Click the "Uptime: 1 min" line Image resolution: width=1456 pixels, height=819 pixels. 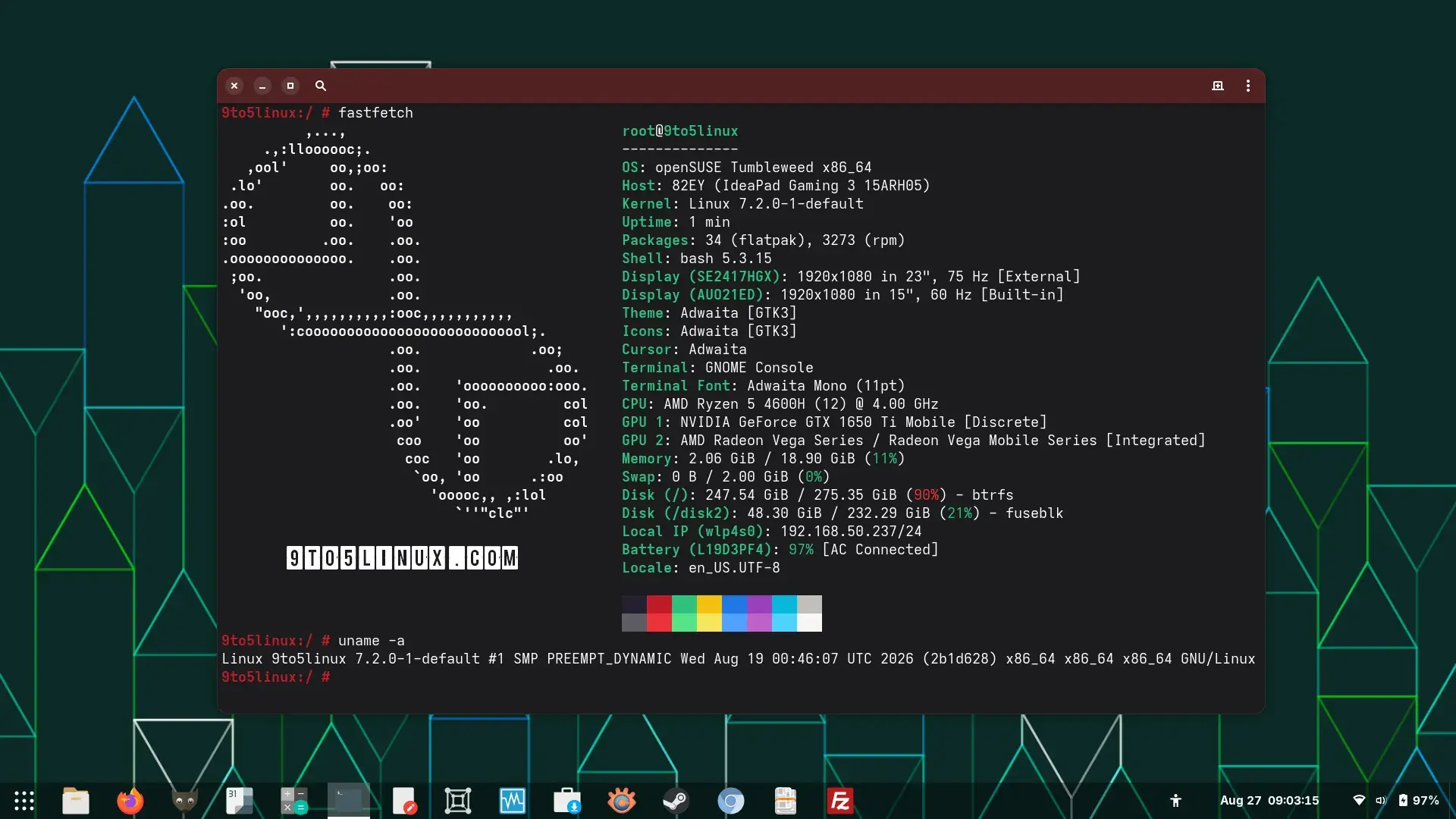676,222
